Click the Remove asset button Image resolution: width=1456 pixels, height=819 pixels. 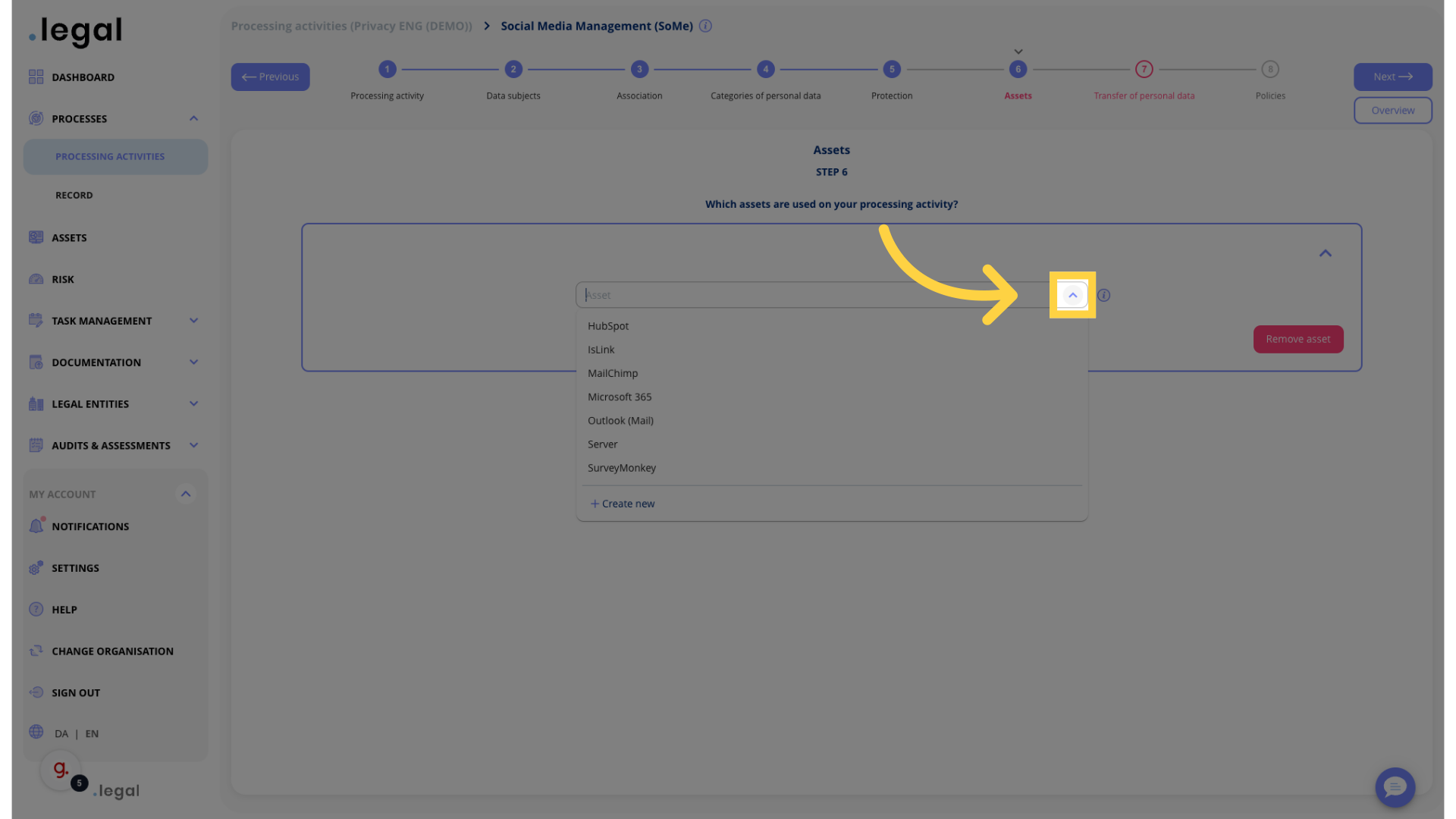click(x=1298, y=339)
